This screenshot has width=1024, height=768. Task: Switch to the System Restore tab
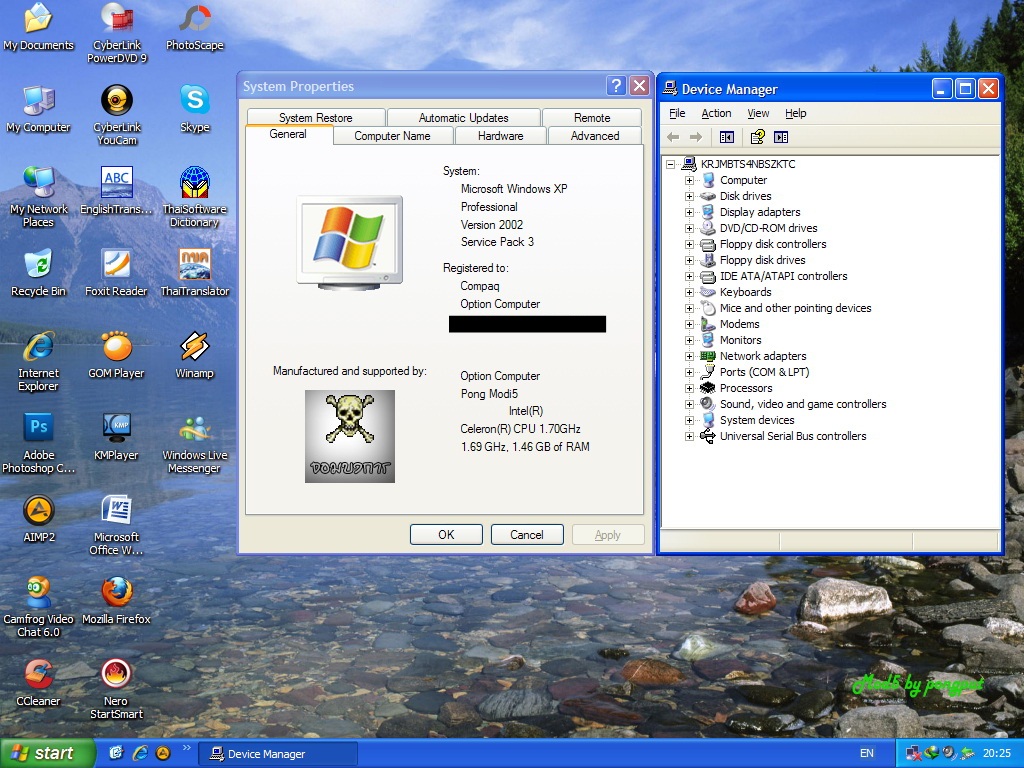[315, 118]
